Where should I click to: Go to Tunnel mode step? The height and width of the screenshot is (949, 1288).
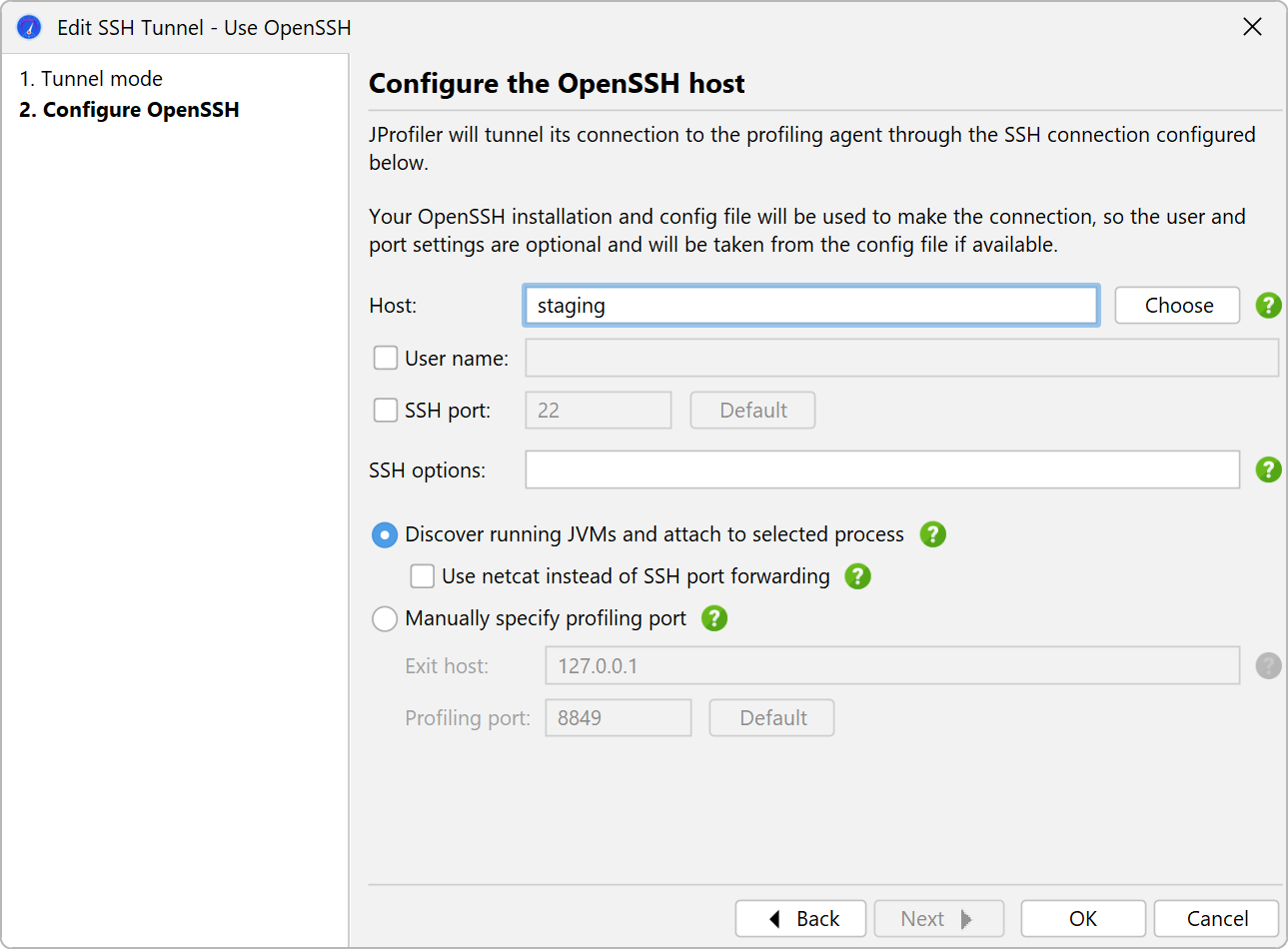click(x=91, y=79)
